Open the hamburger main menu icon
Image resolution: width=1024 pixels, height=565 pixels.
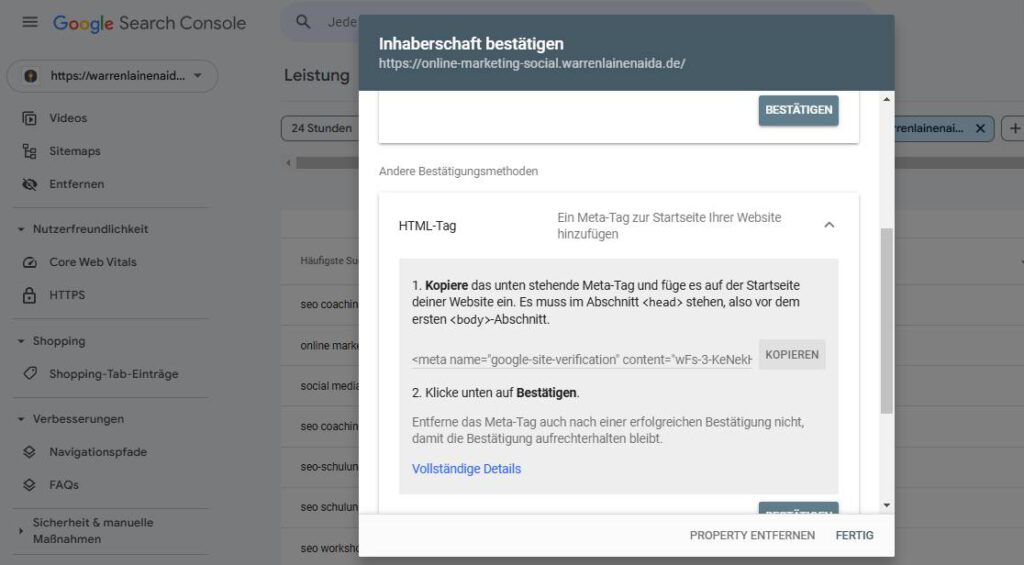pyautogui.click(x=29, y=22)
